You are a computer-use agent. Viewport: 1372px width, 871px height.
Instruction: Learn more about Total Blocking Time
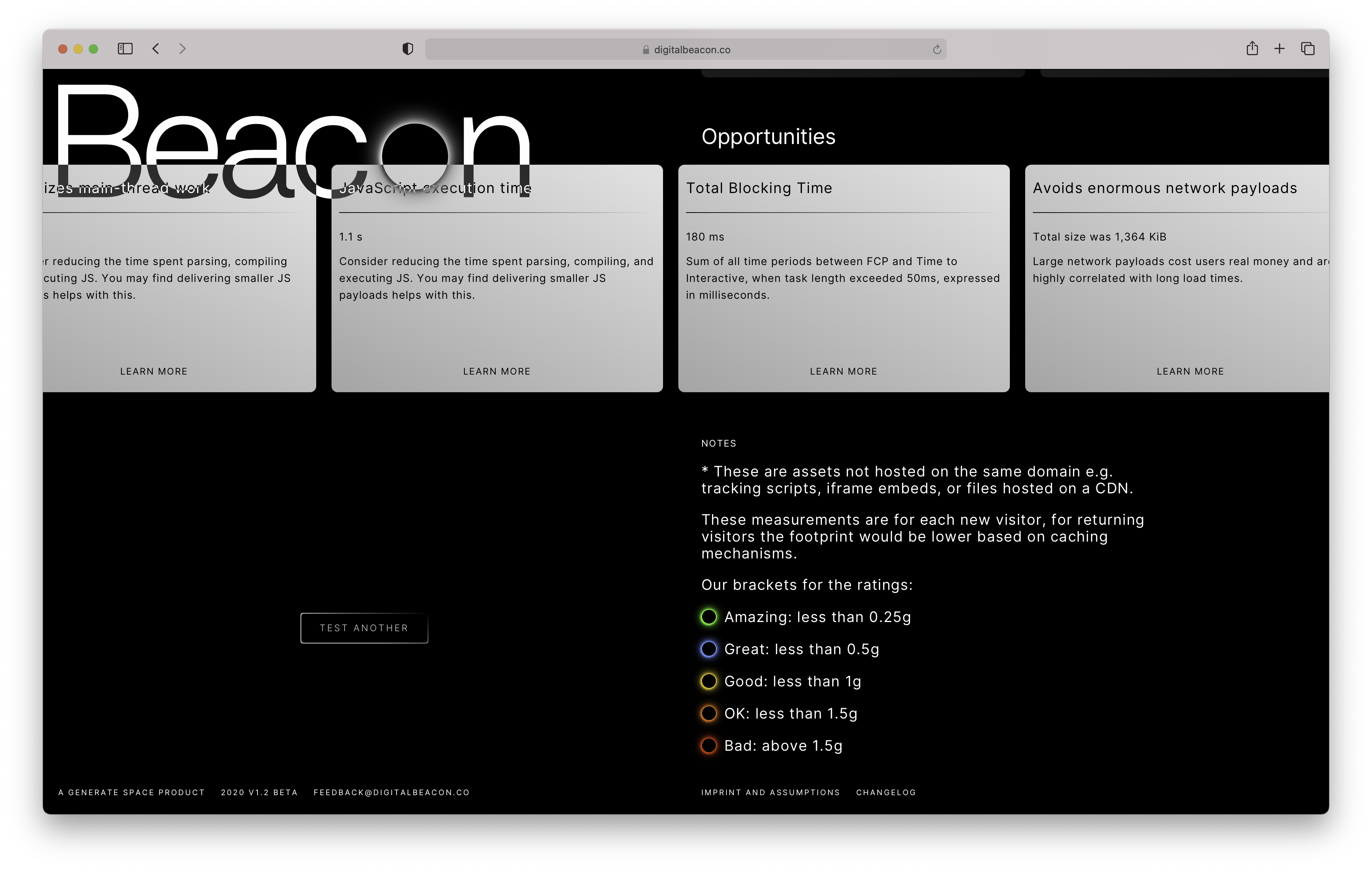(843, 372)
